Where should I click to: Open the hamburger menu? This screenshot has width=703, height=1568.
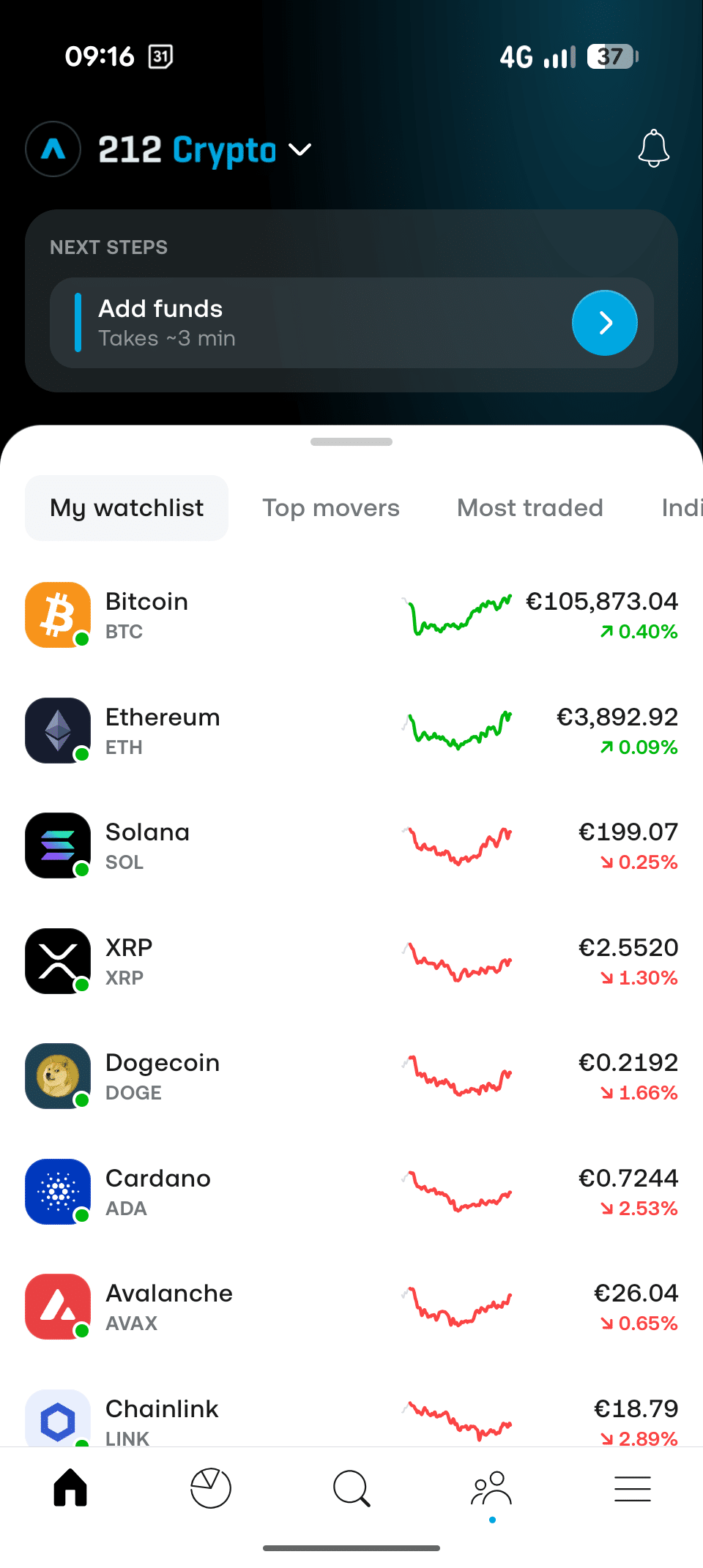point(633,1488)
